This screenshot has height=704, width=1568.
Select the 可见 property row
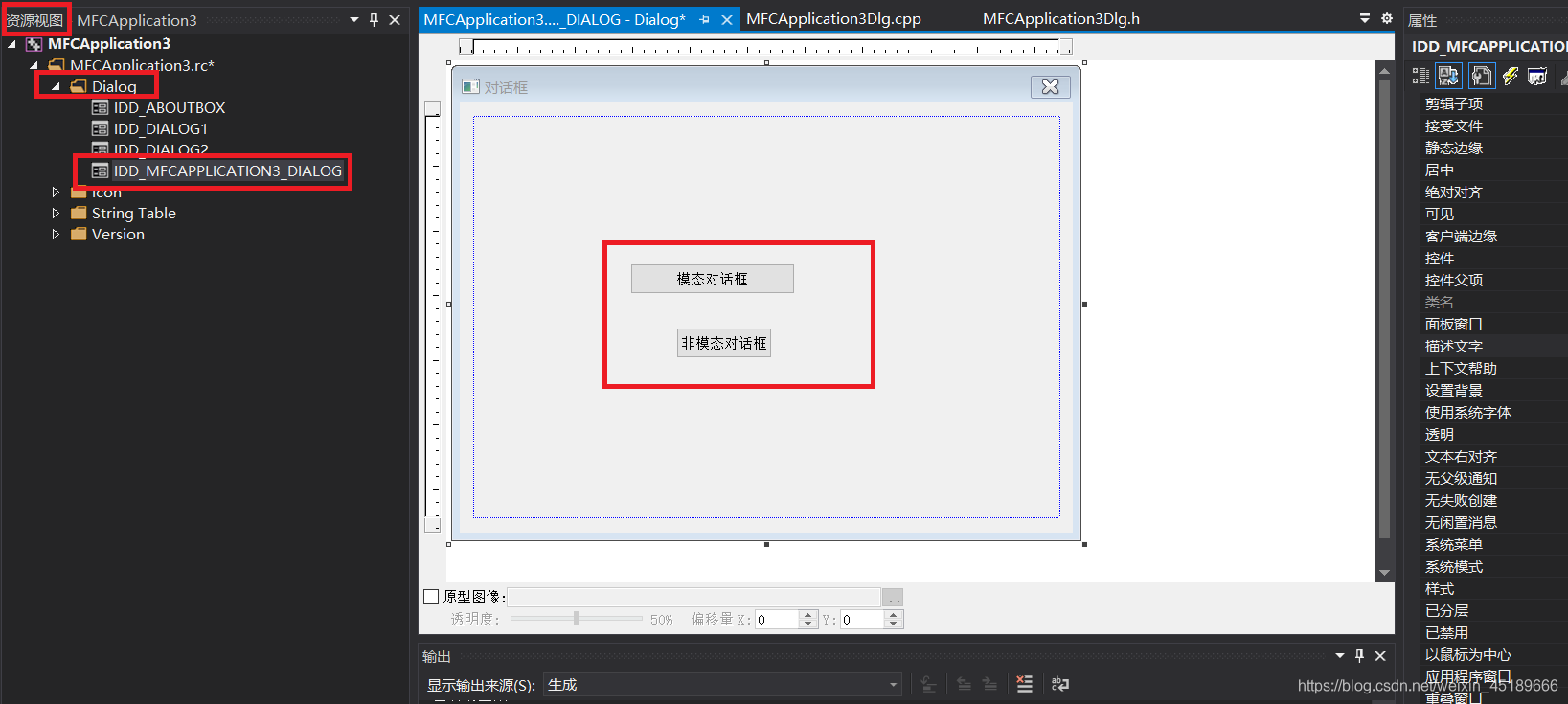click(1493, 214)
